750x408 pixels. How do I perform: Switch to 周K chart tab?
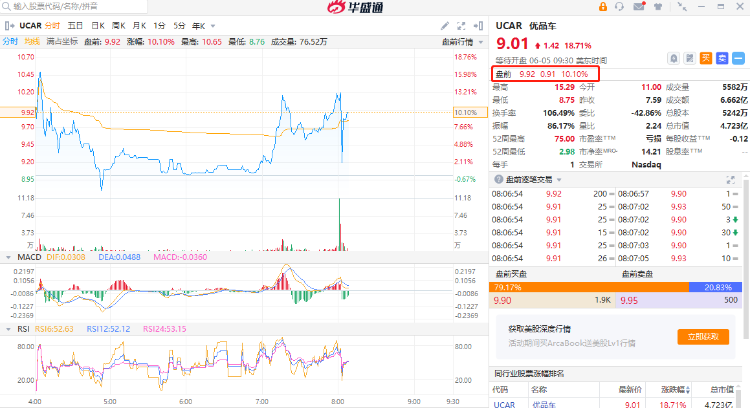pyautogui.click(x=119, y=25)
